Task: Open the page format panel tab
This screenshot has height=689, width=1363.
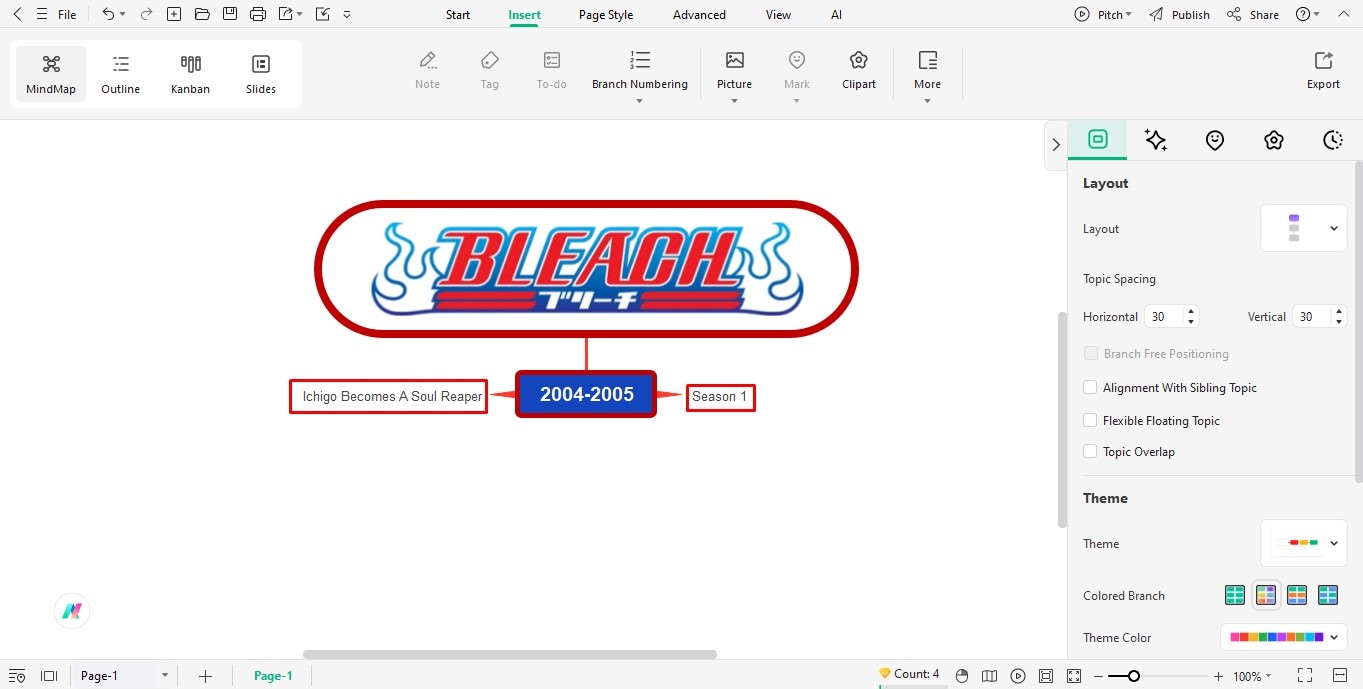Action: [x=1098, y=140]
